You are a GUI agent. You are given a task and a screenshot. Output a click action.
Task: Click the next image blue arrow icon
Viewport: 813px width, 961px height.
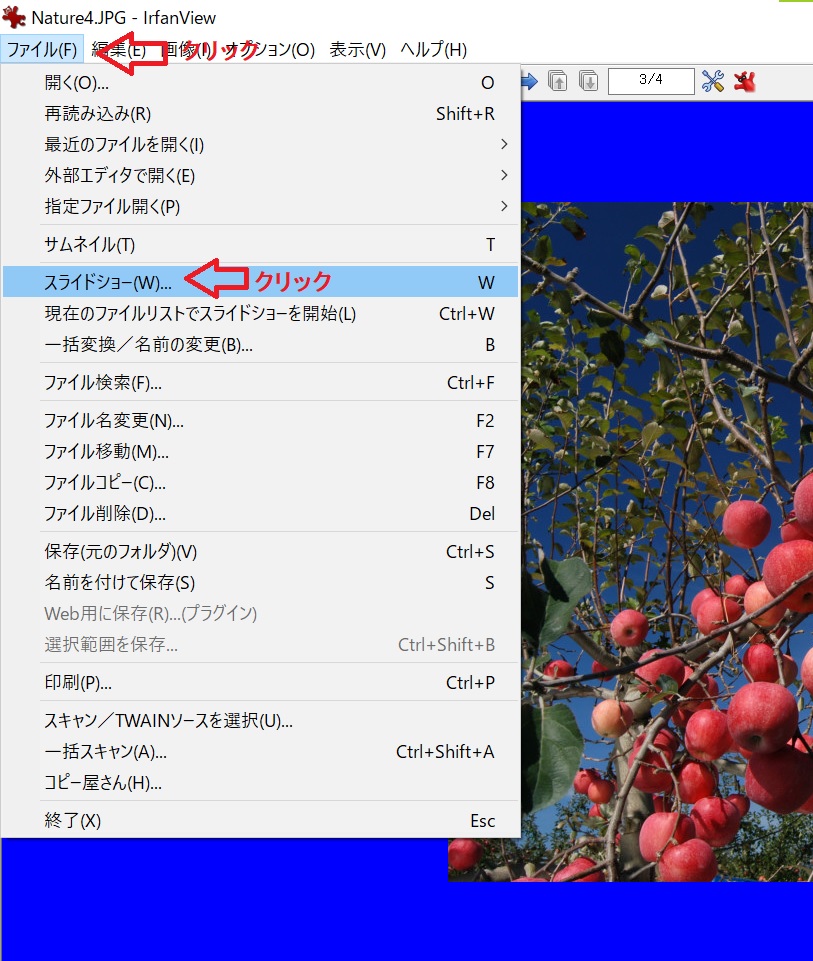coord(527,80)
